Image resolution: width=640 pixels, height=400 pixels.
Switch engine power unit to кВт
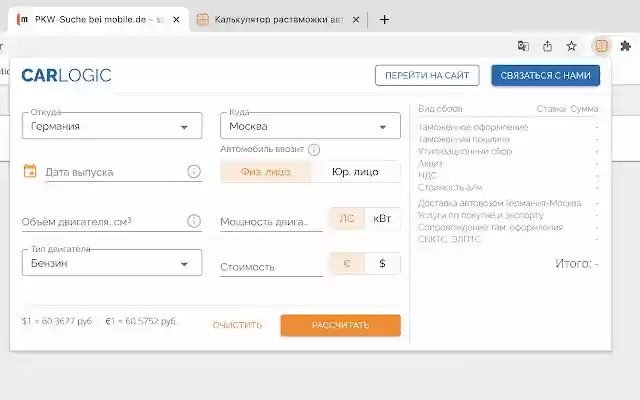click(382, 218)
